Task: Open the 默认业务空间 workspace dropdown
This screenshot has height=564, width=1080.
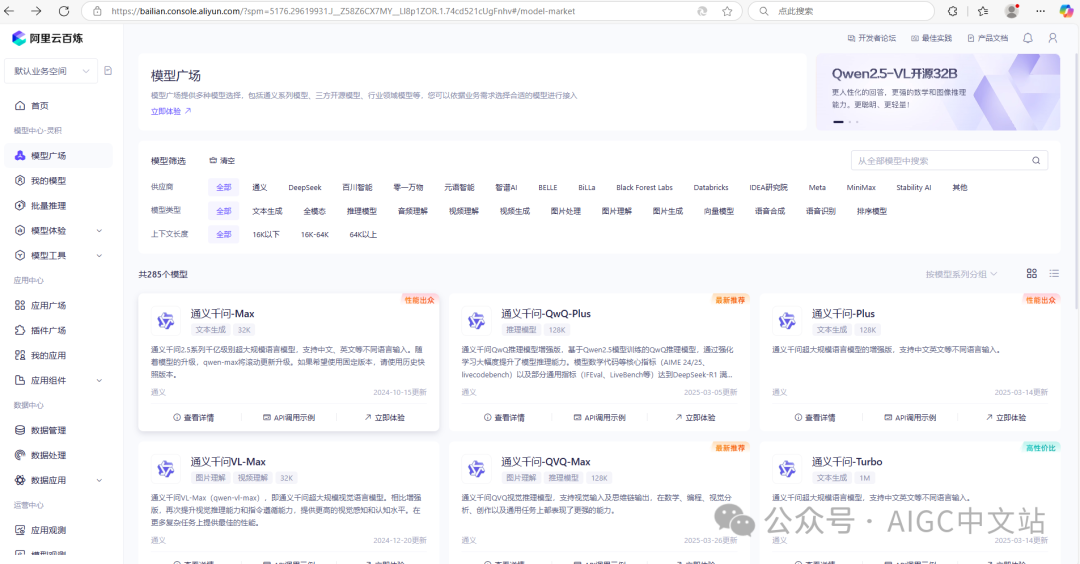Action: [51, 71]
